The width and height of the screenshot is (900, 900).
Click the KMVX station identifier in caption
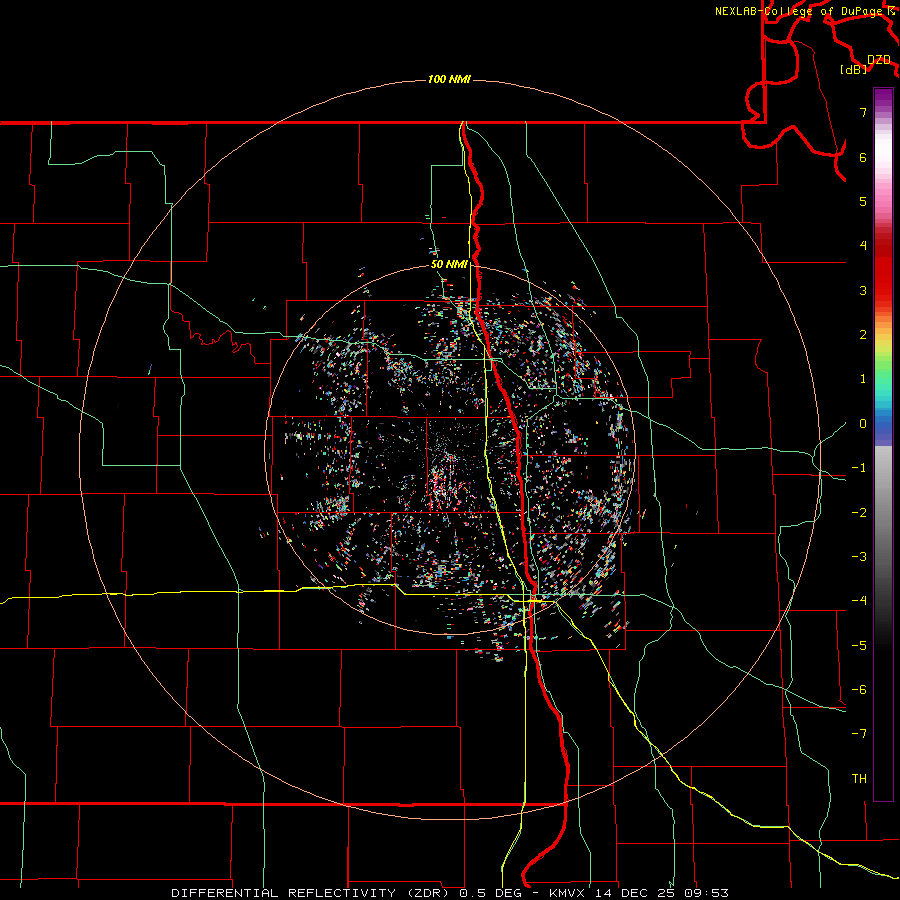(567, 893)
